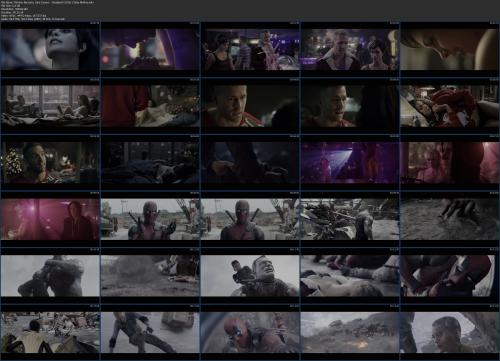Open thumbnail of hand clawing through dirt

coord(449,219)
